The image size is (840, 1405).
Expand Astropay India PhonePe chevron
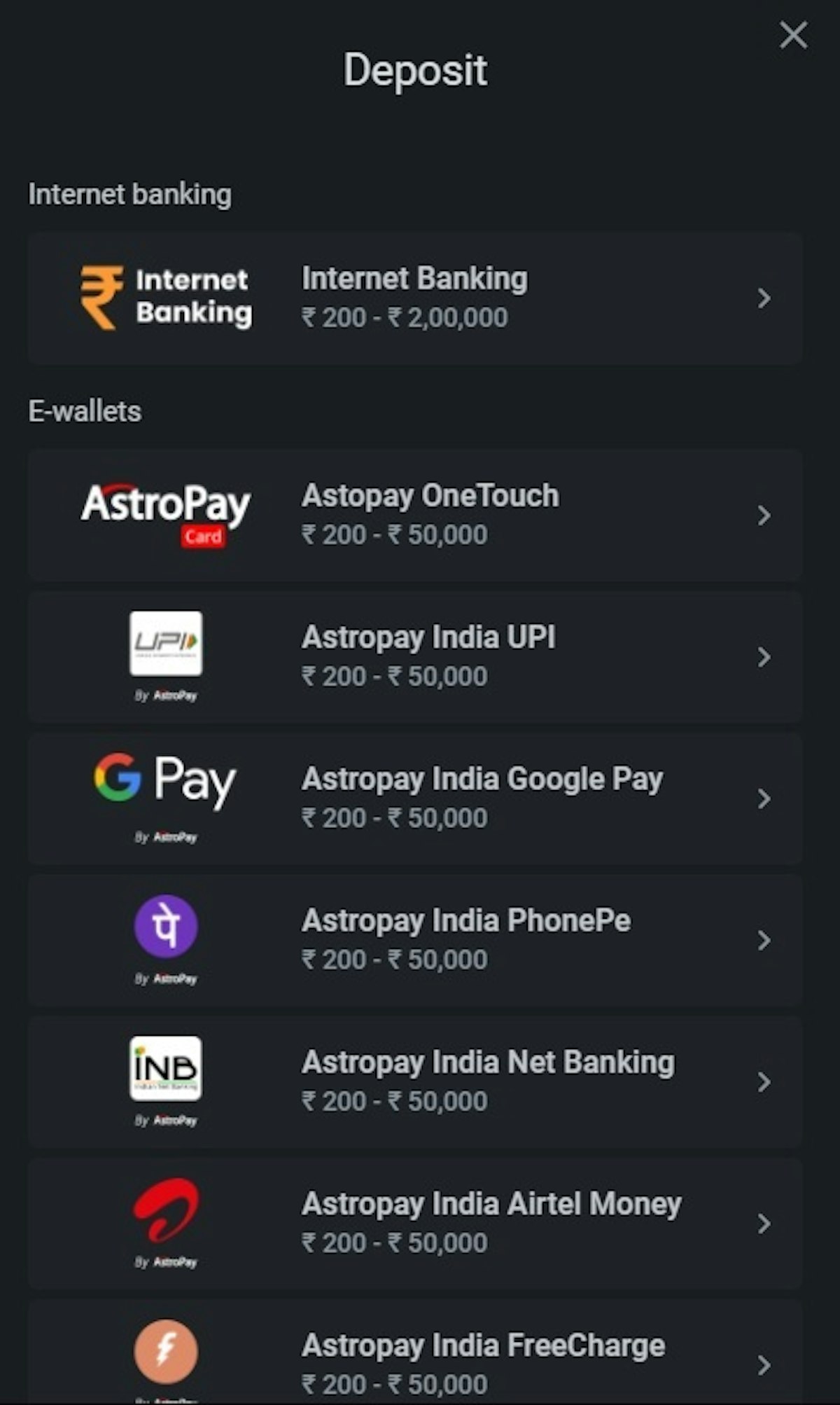click(764, 940)
